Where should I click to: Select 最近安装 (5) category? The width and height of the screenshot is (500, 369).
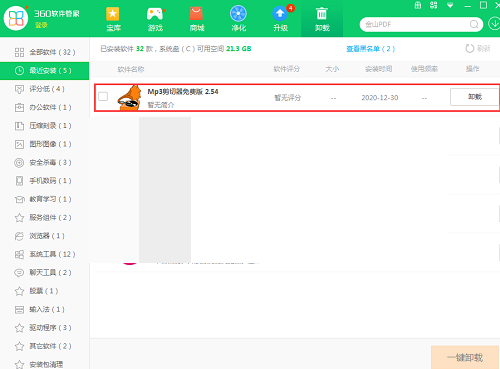(44, 71)
